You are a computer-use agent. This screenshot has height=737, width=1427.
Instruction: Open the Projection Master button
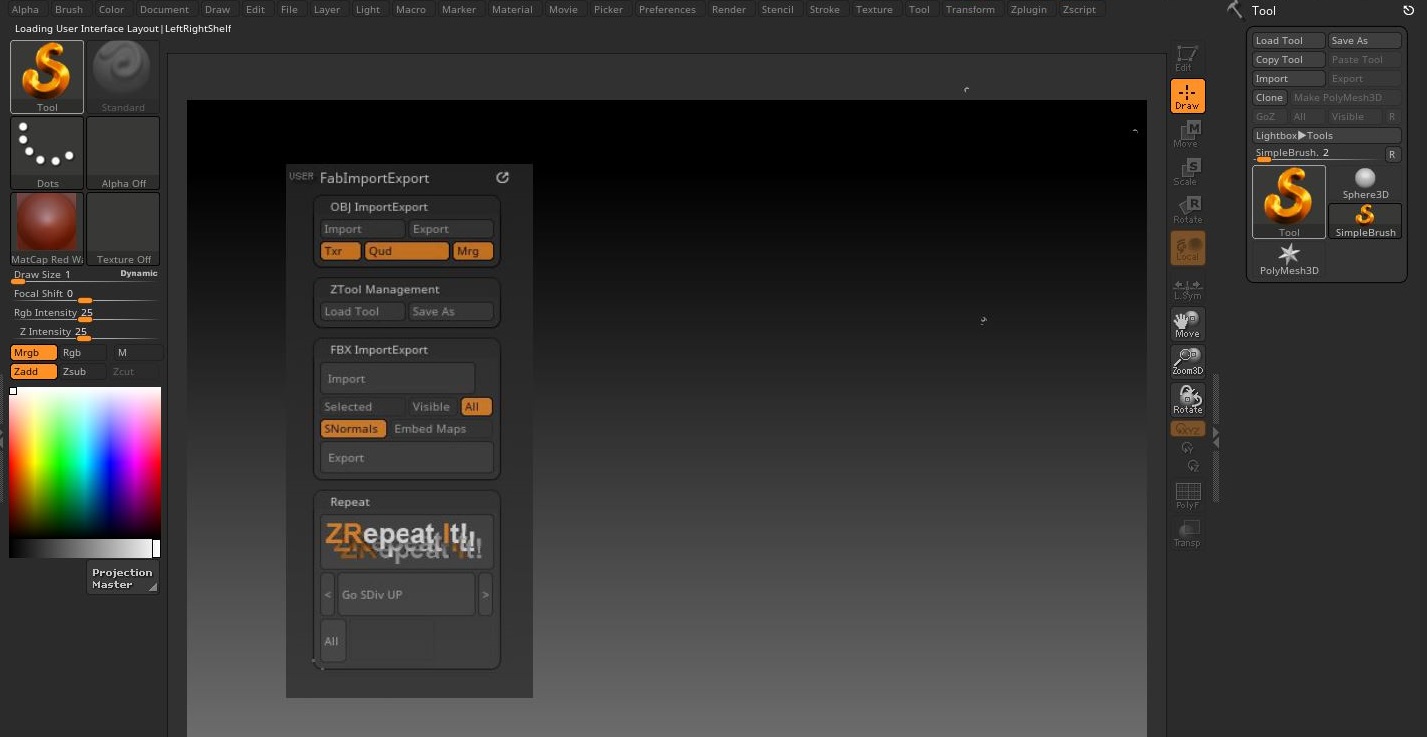tap(123, 578)
